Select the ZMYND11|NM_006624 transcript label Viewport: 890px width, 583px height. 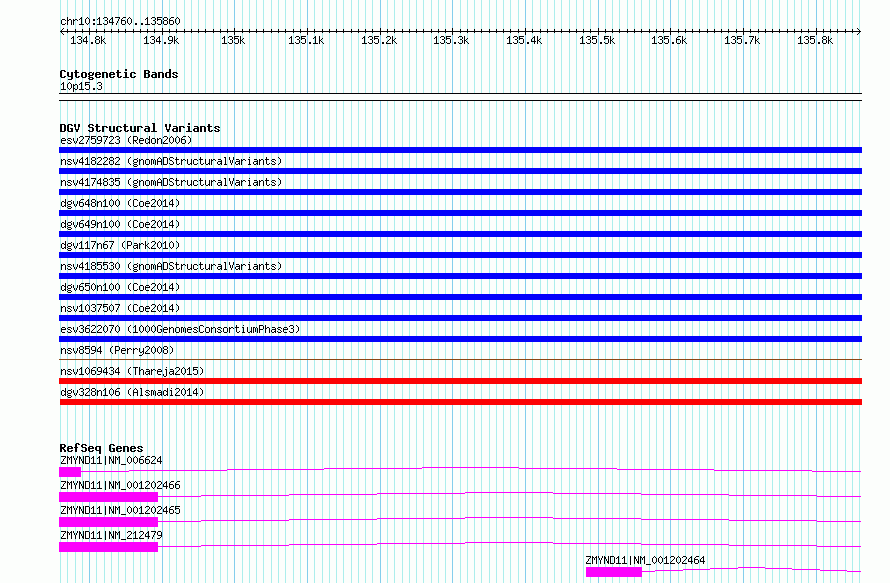(x=111, y=460)
